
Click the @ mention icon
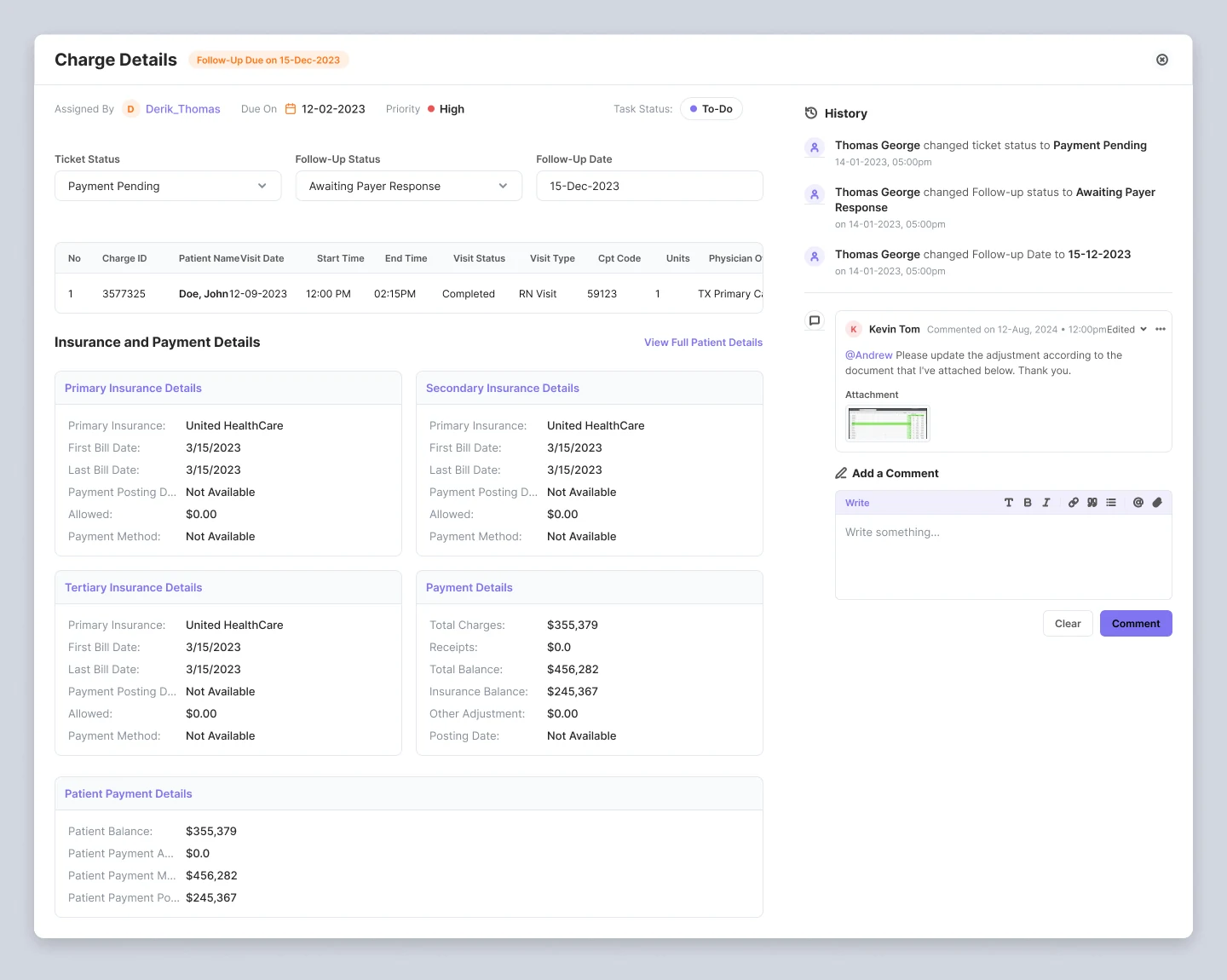[x=1138, y=503]
